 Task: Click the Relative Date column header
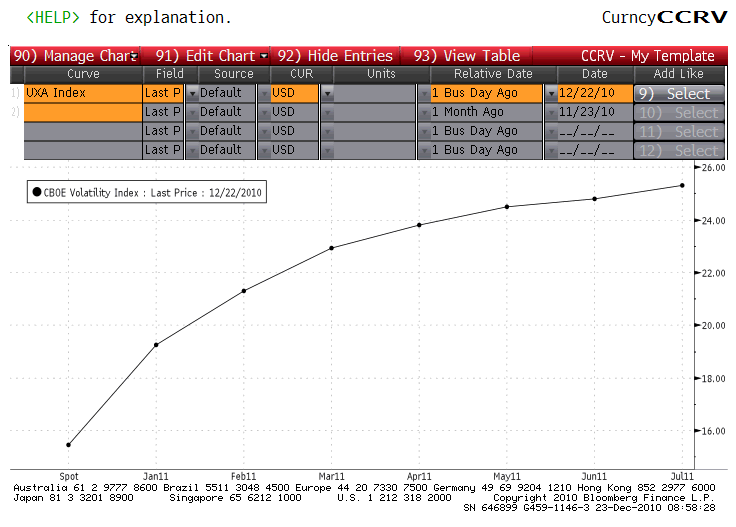coord(493,74)
